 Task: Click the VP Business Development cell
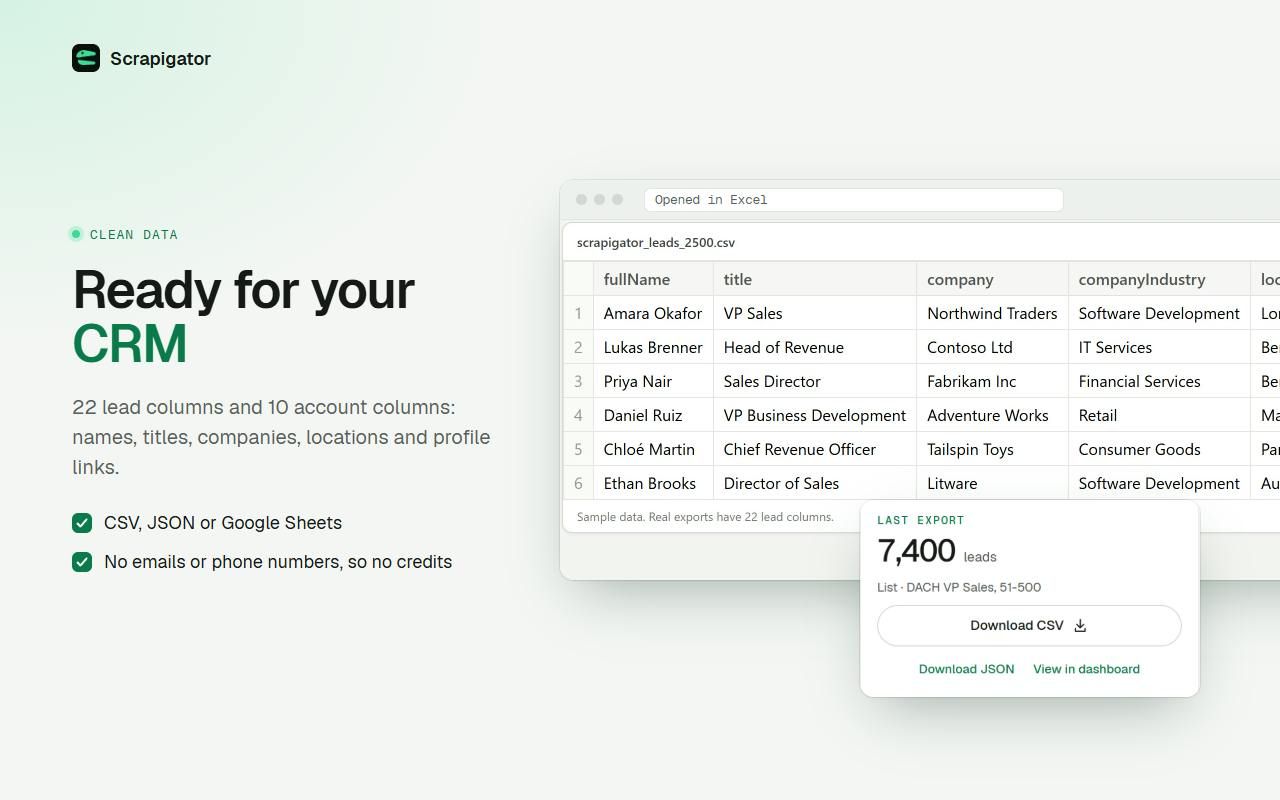click(x=815, y=415)
